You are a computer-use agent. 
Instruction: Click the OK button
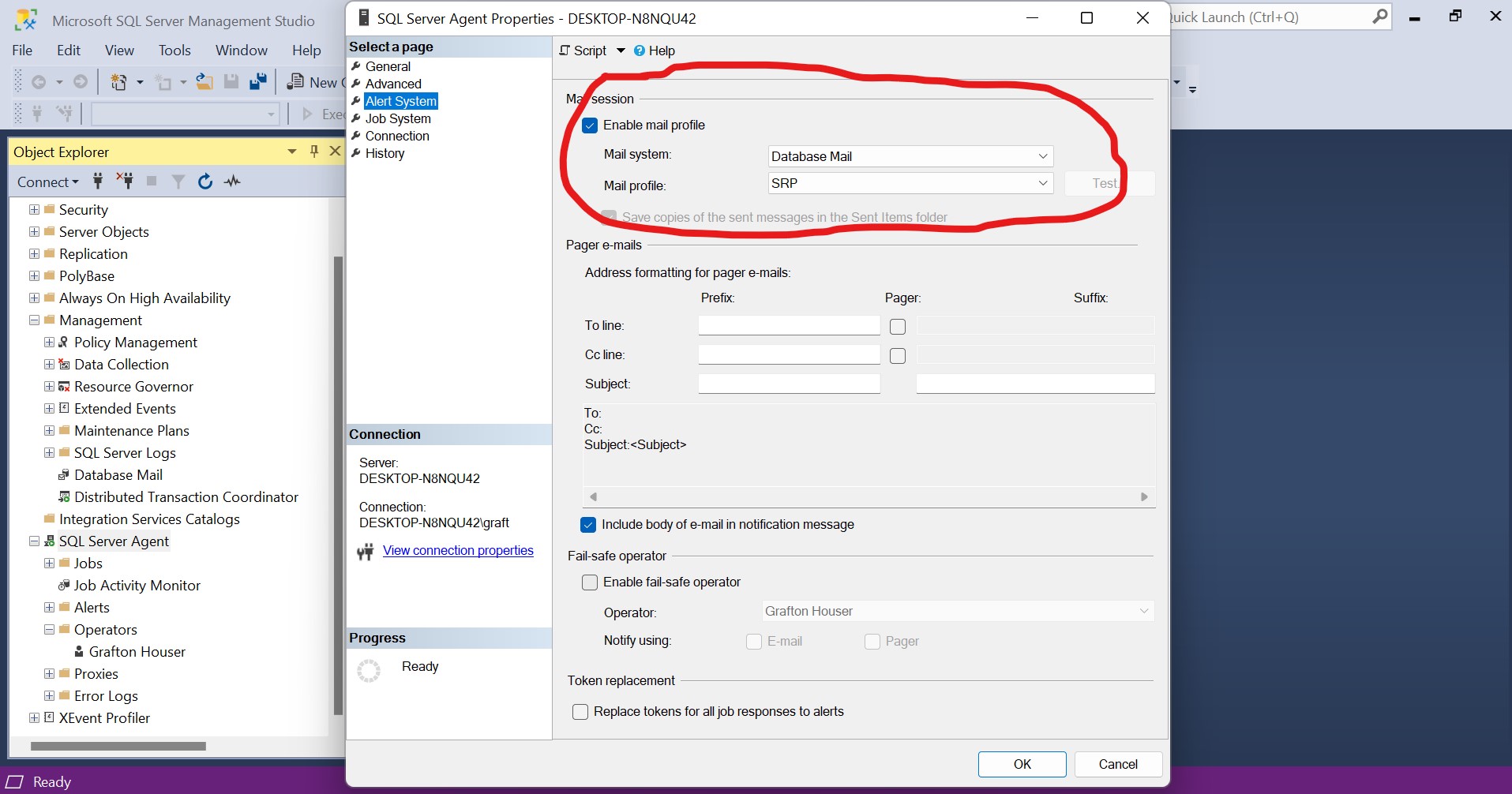pos(1022,764)
